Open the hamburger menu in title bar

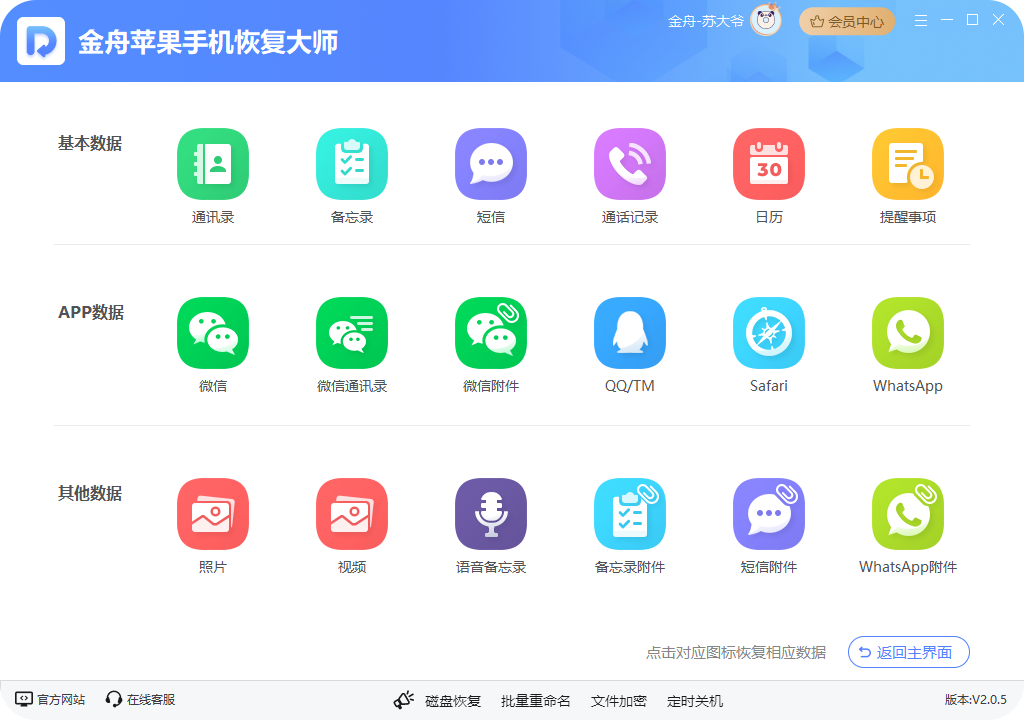921,21
